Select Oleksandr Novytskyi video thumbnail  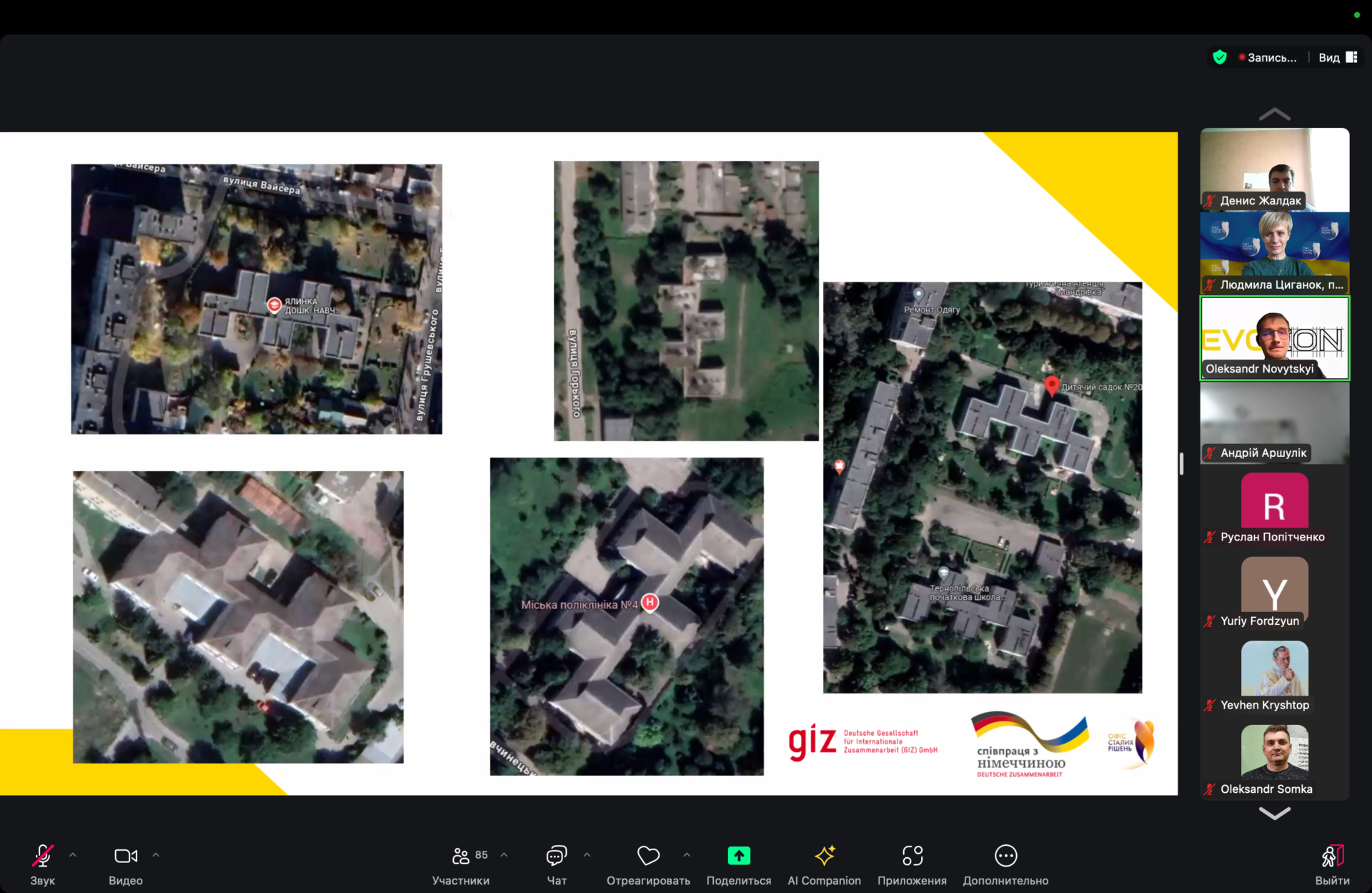[x=1274, y=338]
